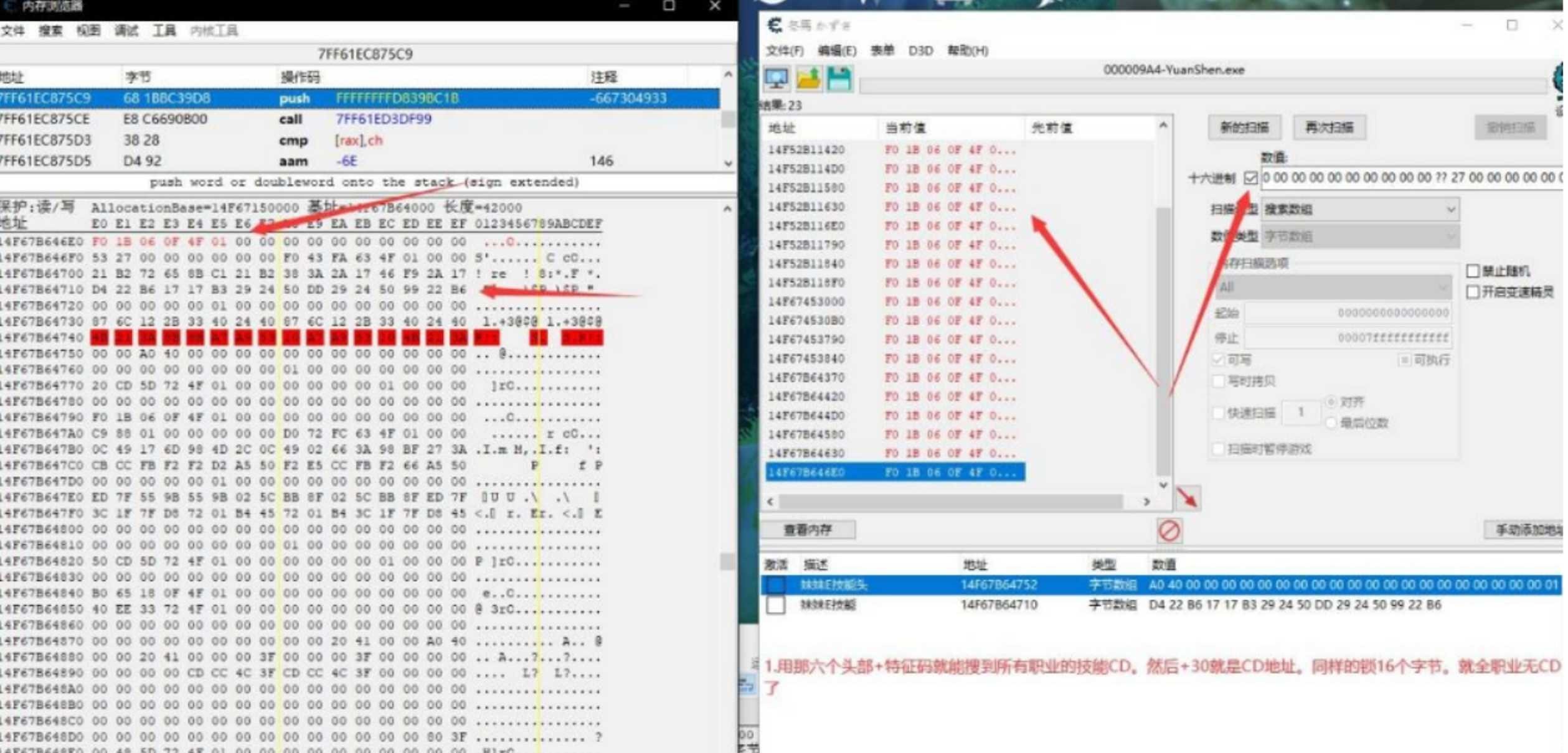
Task: Open 编辑(E) menu in Cheat Engine window
Action: 836,50
